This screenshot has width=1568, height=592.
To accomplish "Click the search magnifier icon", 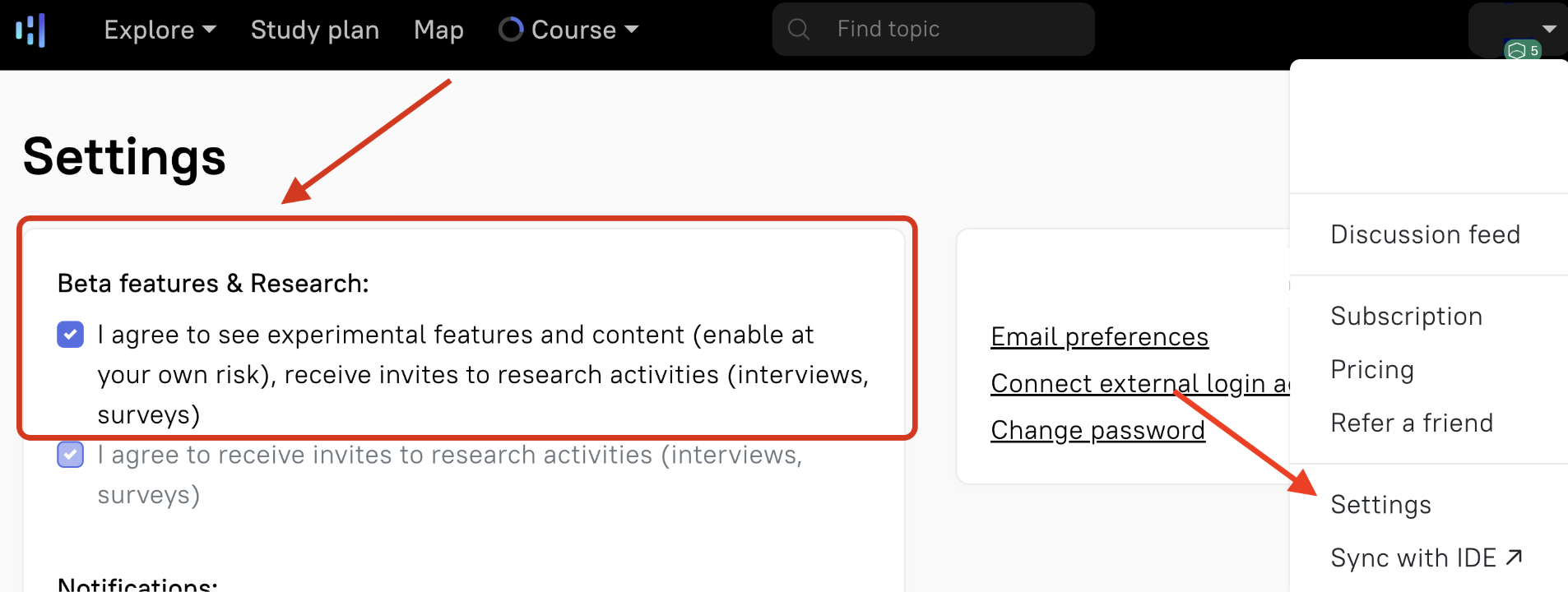I will [798, 30].
